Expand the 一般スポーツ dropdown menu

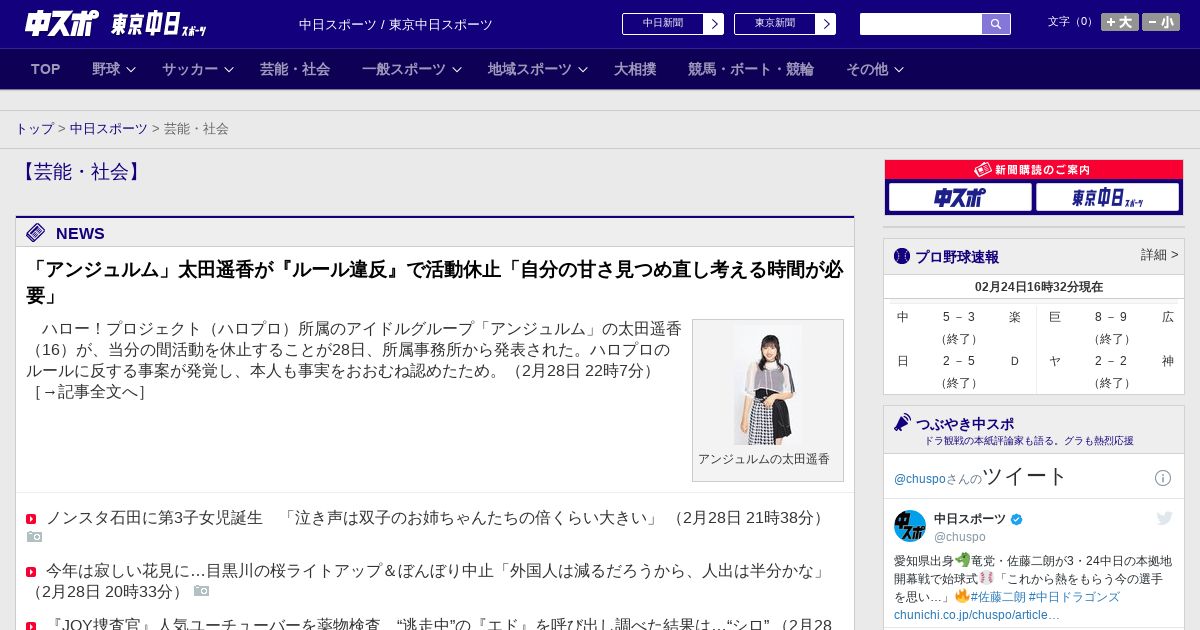pos(412,69)
